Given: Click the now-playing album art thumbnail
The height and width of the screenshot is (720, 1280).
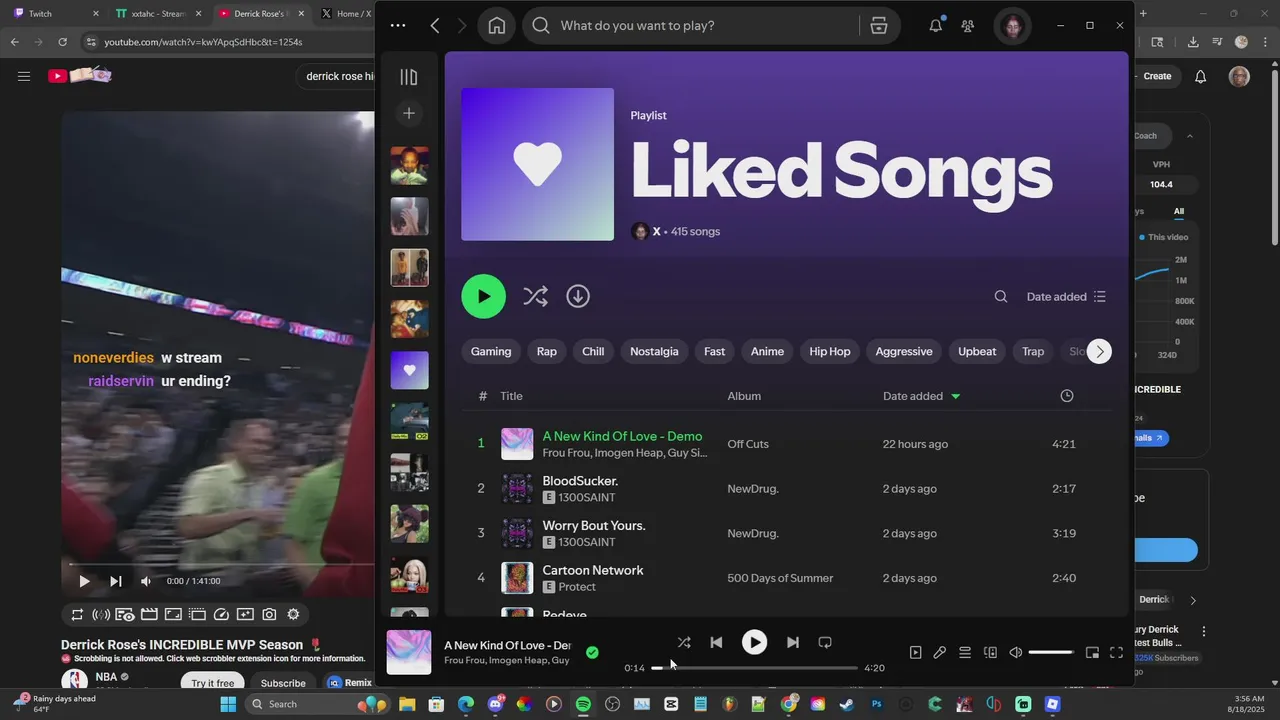Looking at the screenshot, I should pos(409,653).
